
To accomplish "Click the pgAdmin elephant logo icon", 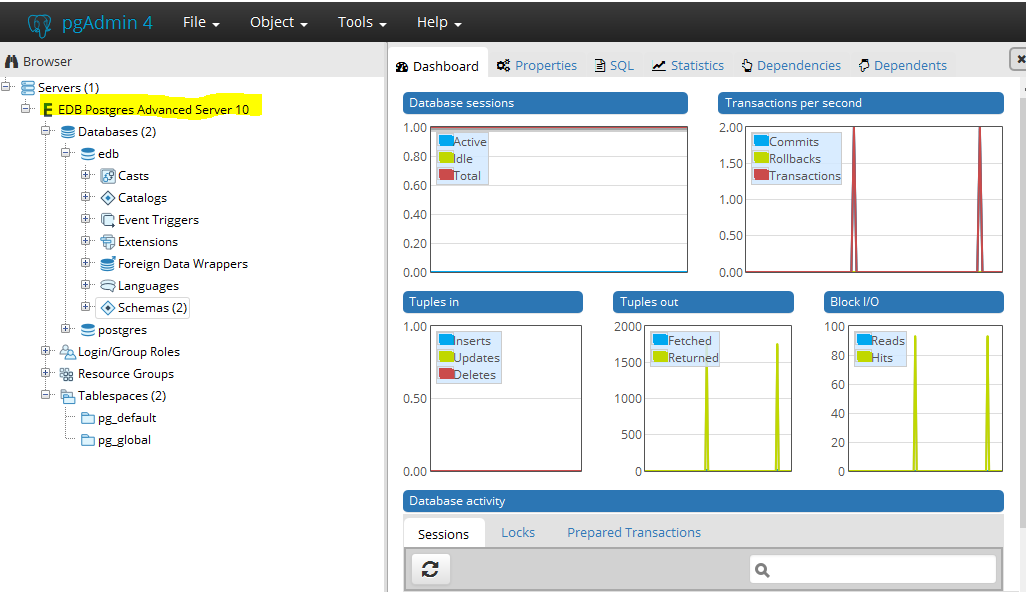I will [x=40, y=24].
